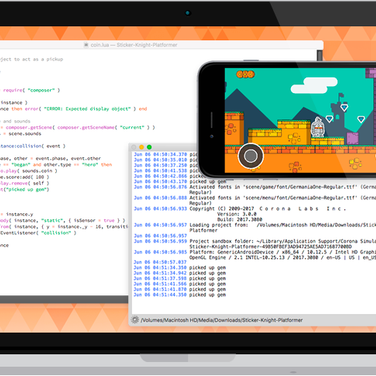376x376 pixels.
Task: Click the Copyright Corona Labs Inc. log line
Action: pyautogui.click(x=240, y=209)
